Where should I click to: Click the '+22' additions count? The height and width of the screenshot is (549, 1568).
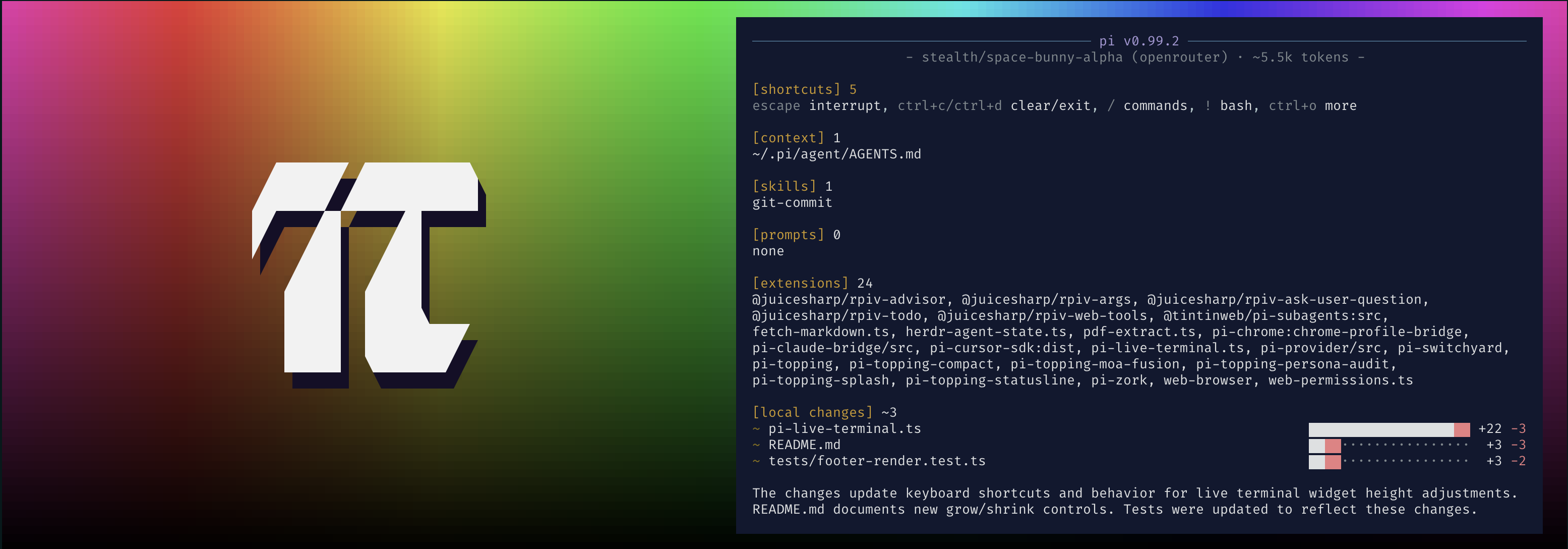[1489, 429]
